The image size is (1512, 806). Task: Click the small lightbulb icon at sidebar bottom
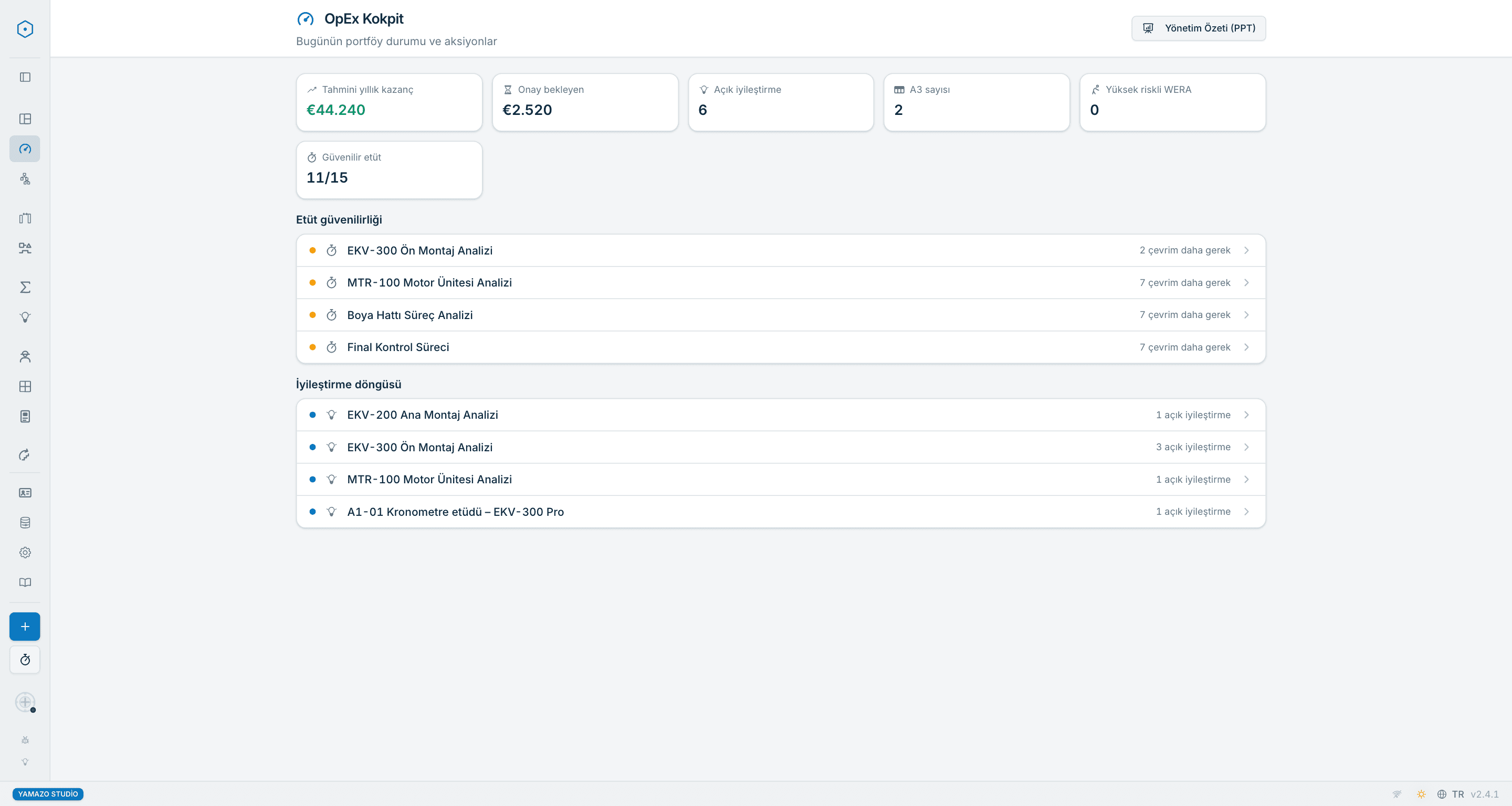[x=25, y=762]
